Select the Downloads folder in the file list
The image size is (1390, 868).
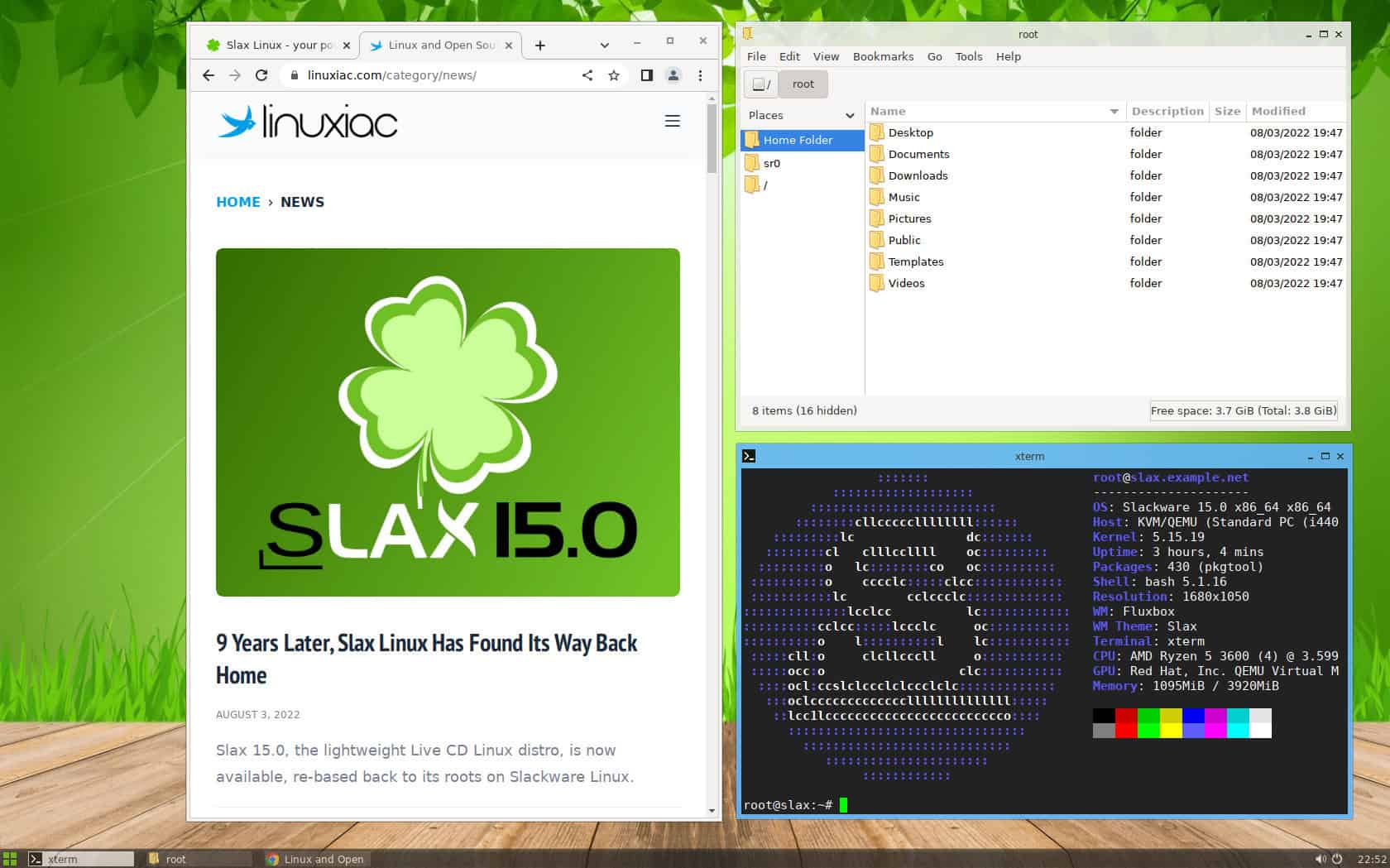pos(918,175)
